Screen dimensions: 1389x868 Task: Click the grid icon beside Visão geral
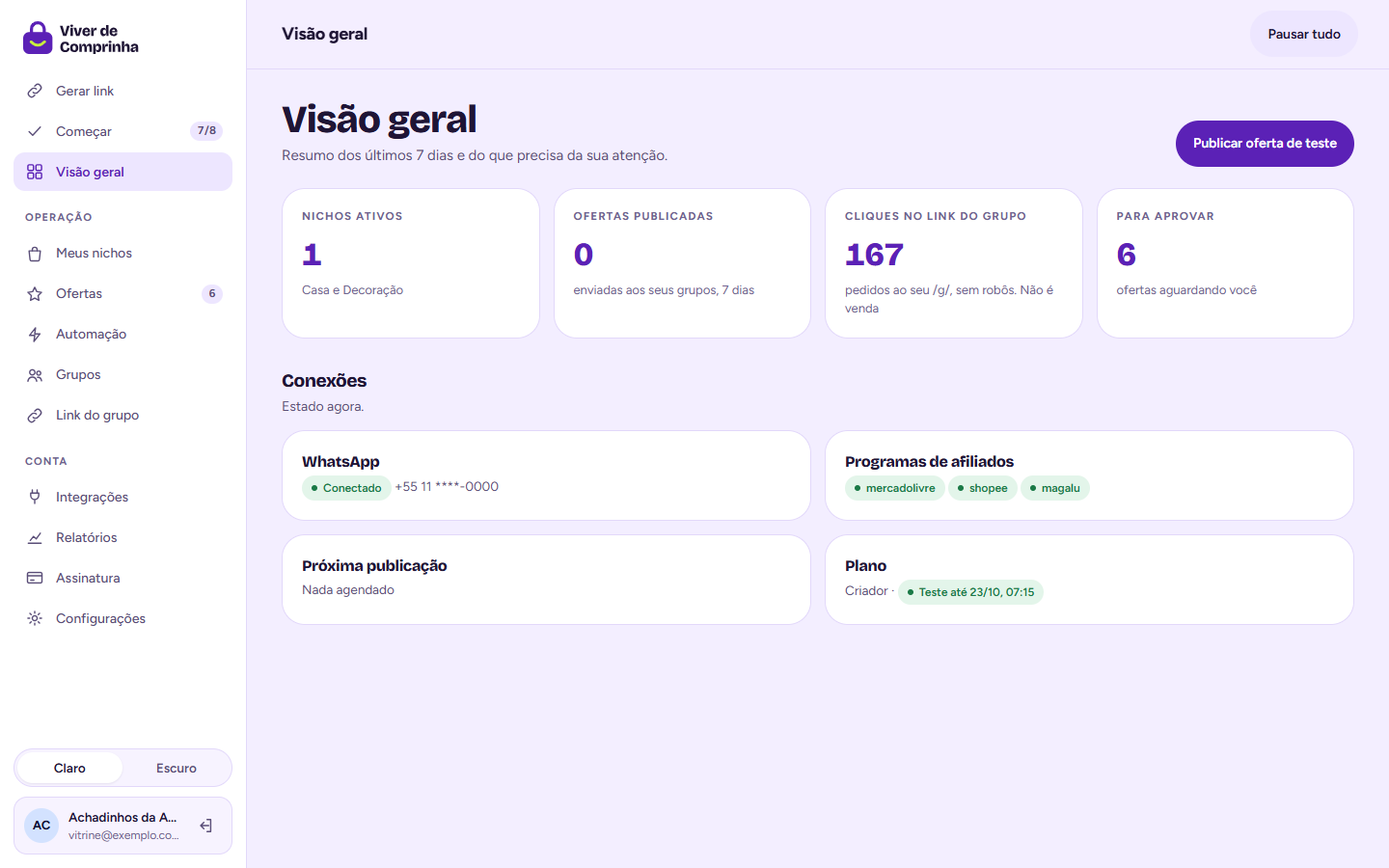[x=35, y=172]
